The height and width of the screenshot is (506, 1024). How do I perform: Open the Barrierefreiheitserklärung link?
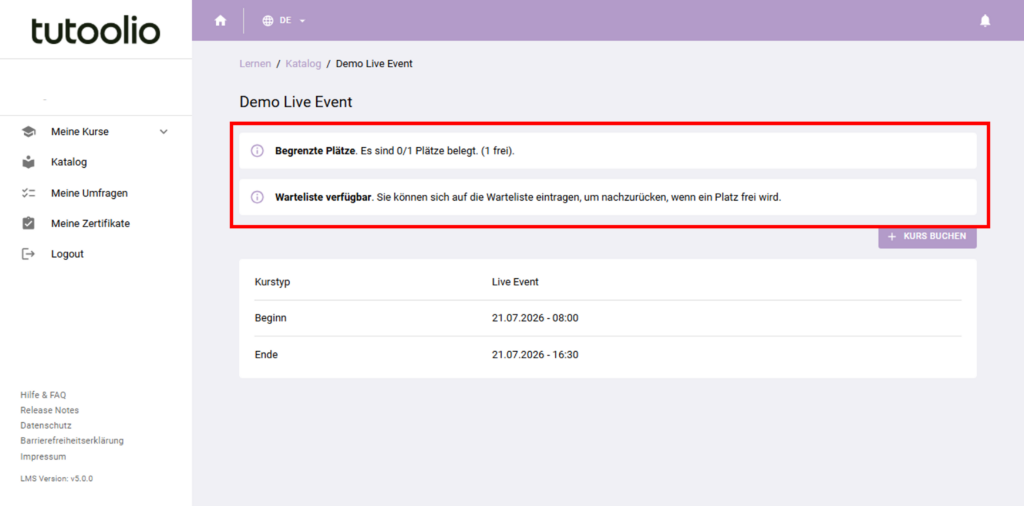[72, 440]
